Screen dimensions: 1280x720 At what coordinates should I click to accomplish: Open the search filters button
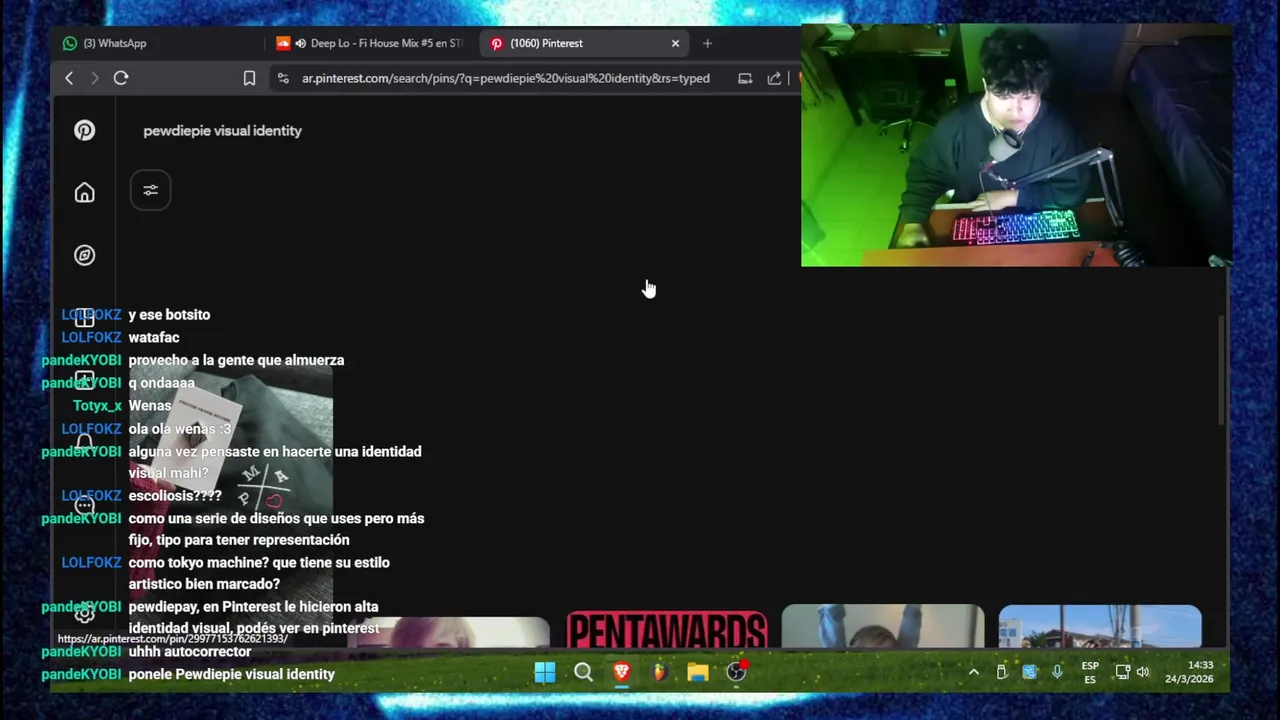[x=150, y=190]
